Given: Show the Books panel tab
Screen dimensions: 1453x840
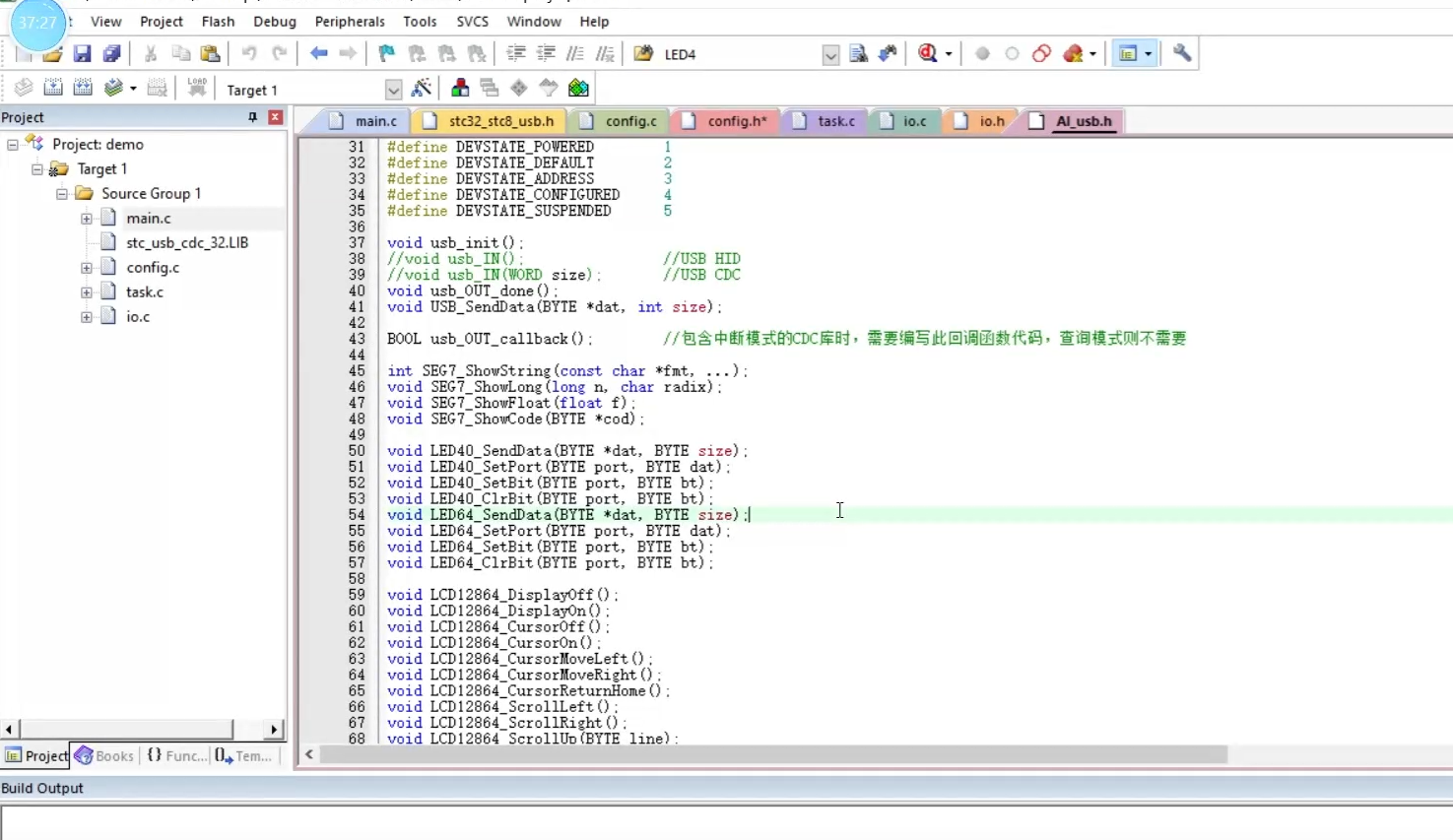Looking at the screenshot, I should tap(104, 755).
